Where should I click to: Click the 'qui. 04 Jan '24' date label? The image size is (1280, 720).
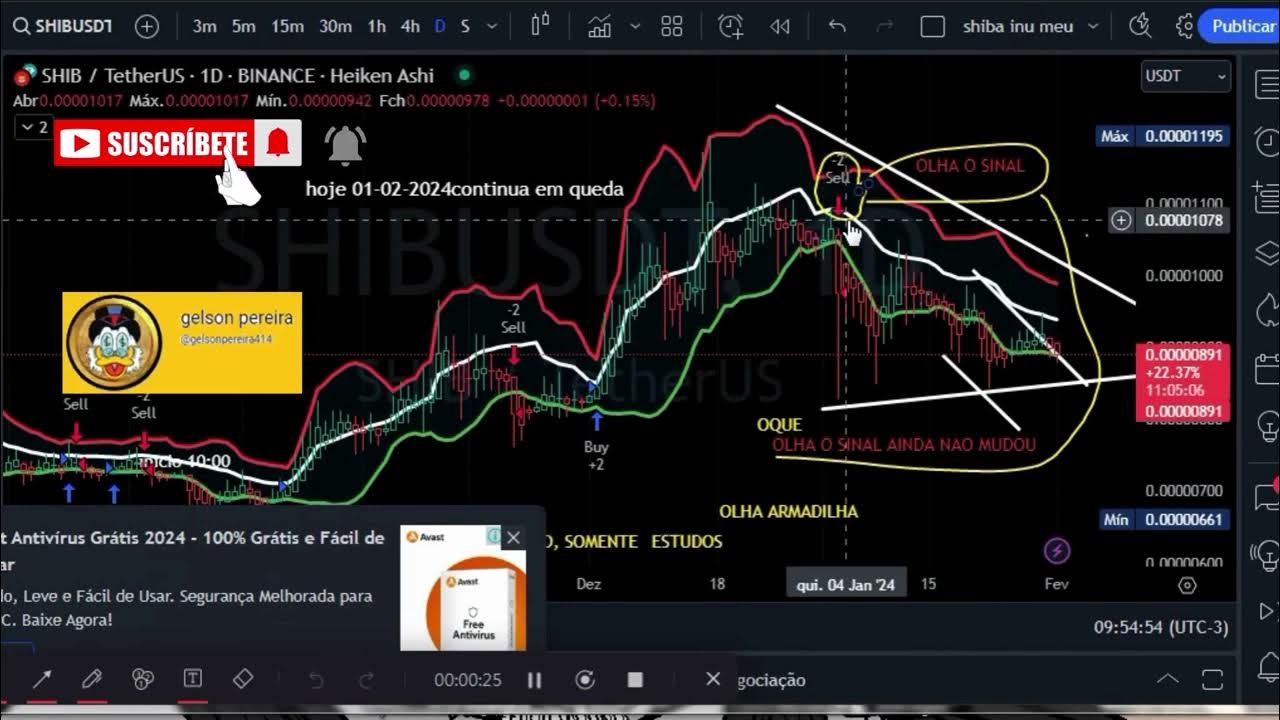tap(846, 585)
